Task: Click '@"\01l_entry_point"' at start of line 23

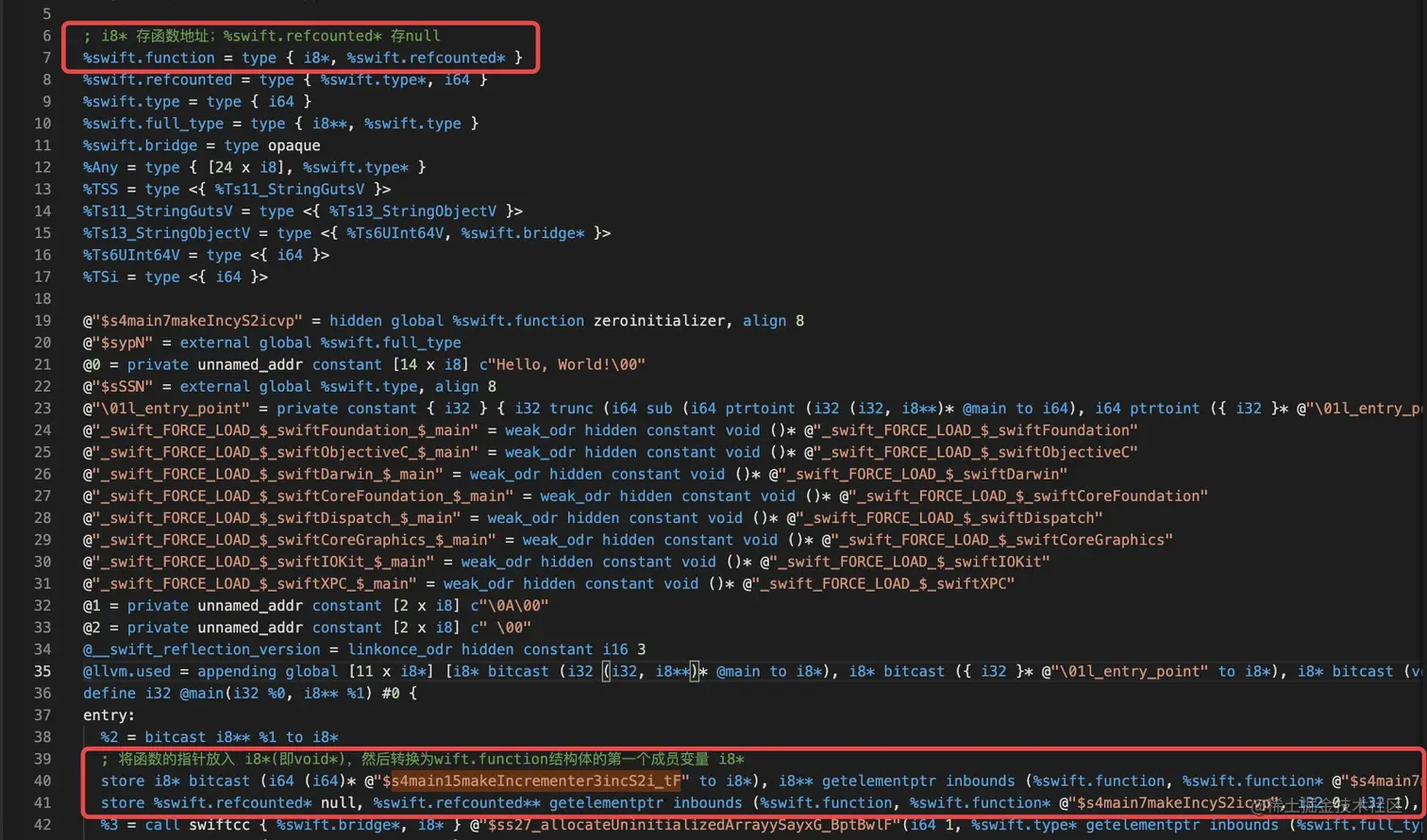Action: point(166,409)
